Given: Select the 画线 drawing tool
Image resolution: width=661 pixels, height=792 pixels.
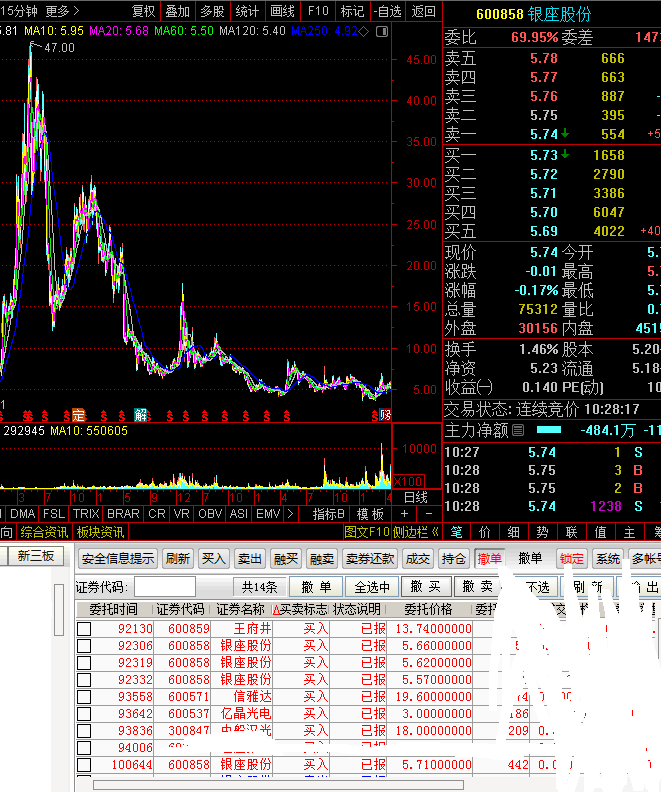Looking at the screenshot, I should pyautogui.click(x=282, y=11).
